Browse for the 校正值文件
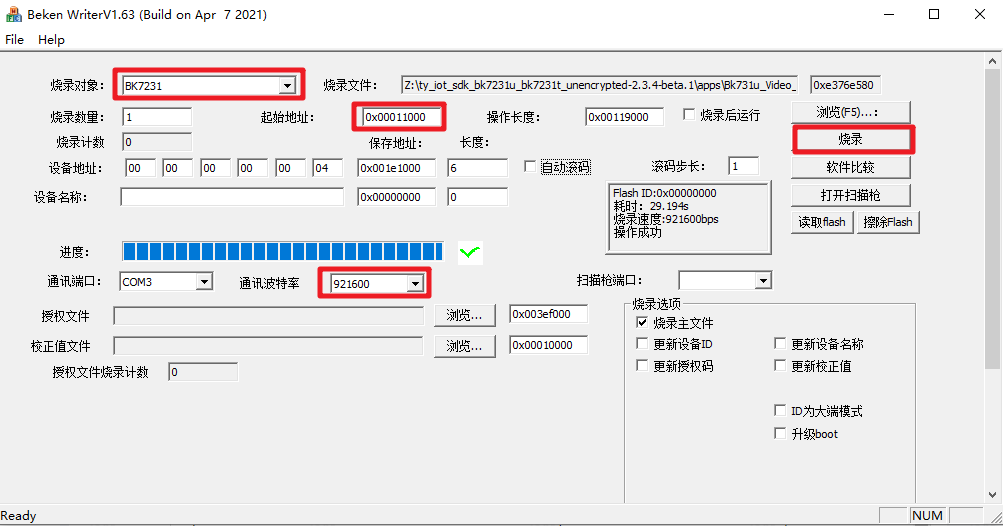The width and height of the screenshot is (1003, 526). 464,346
